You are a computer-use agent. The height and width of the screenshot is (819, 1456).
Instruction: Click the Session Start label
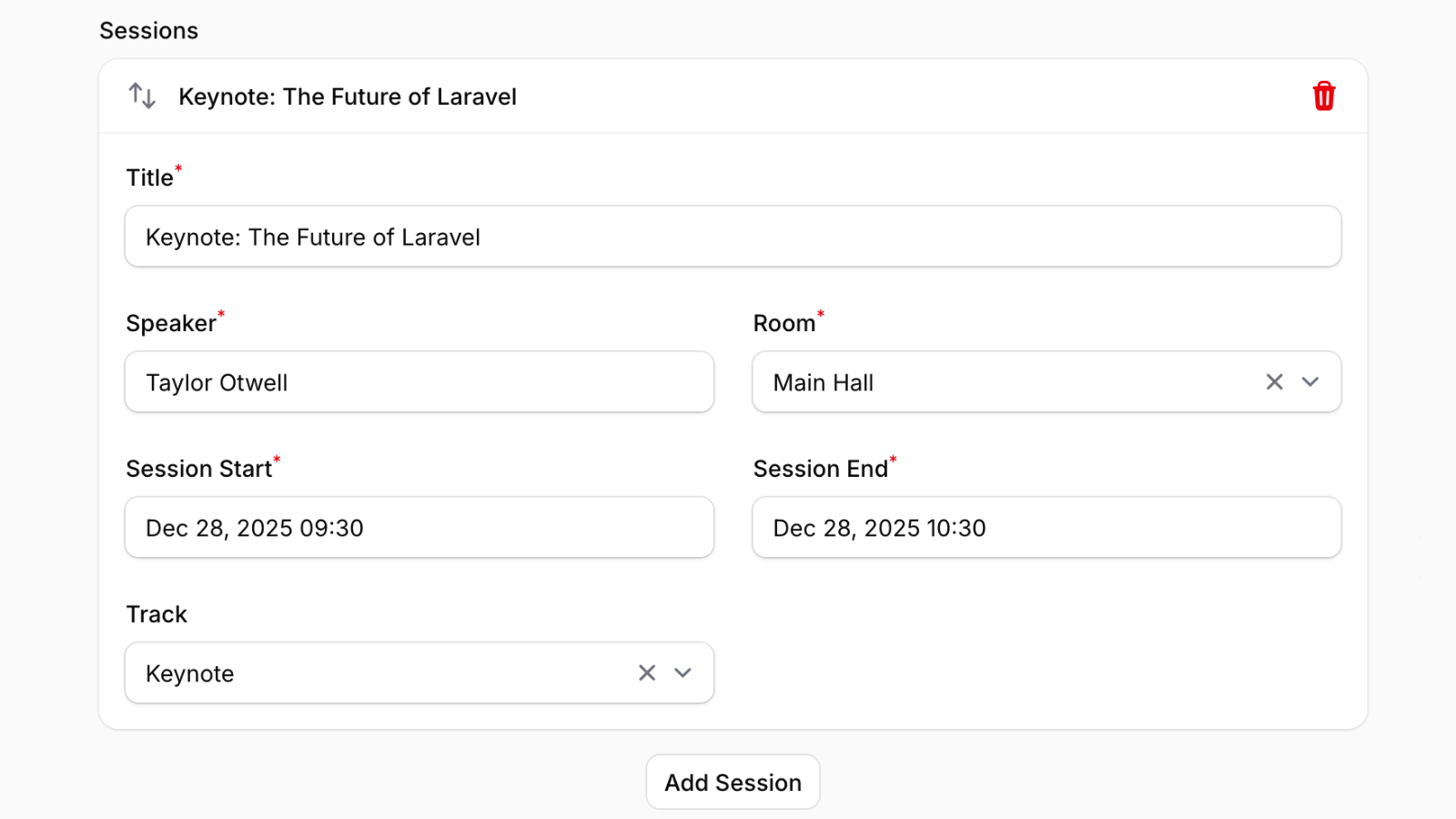tap(198, 469)
